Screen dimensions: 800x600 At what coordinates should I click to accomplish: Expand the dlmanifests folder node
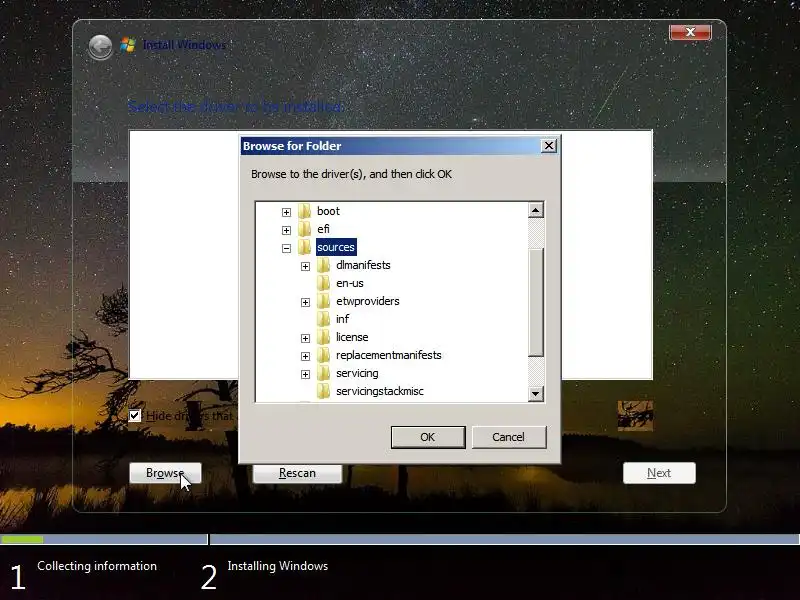coord(305,266)
